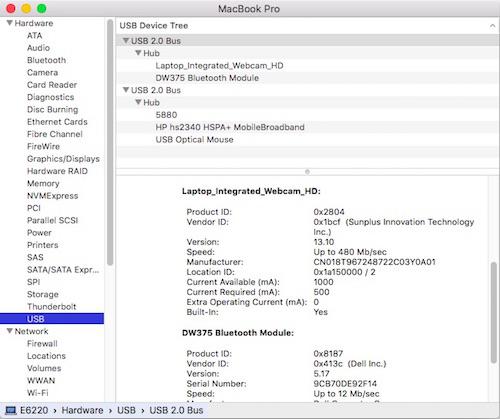This screenshot has width=500, height=419.
Task: Open the Card Reader entry
Action: (52, 85)
